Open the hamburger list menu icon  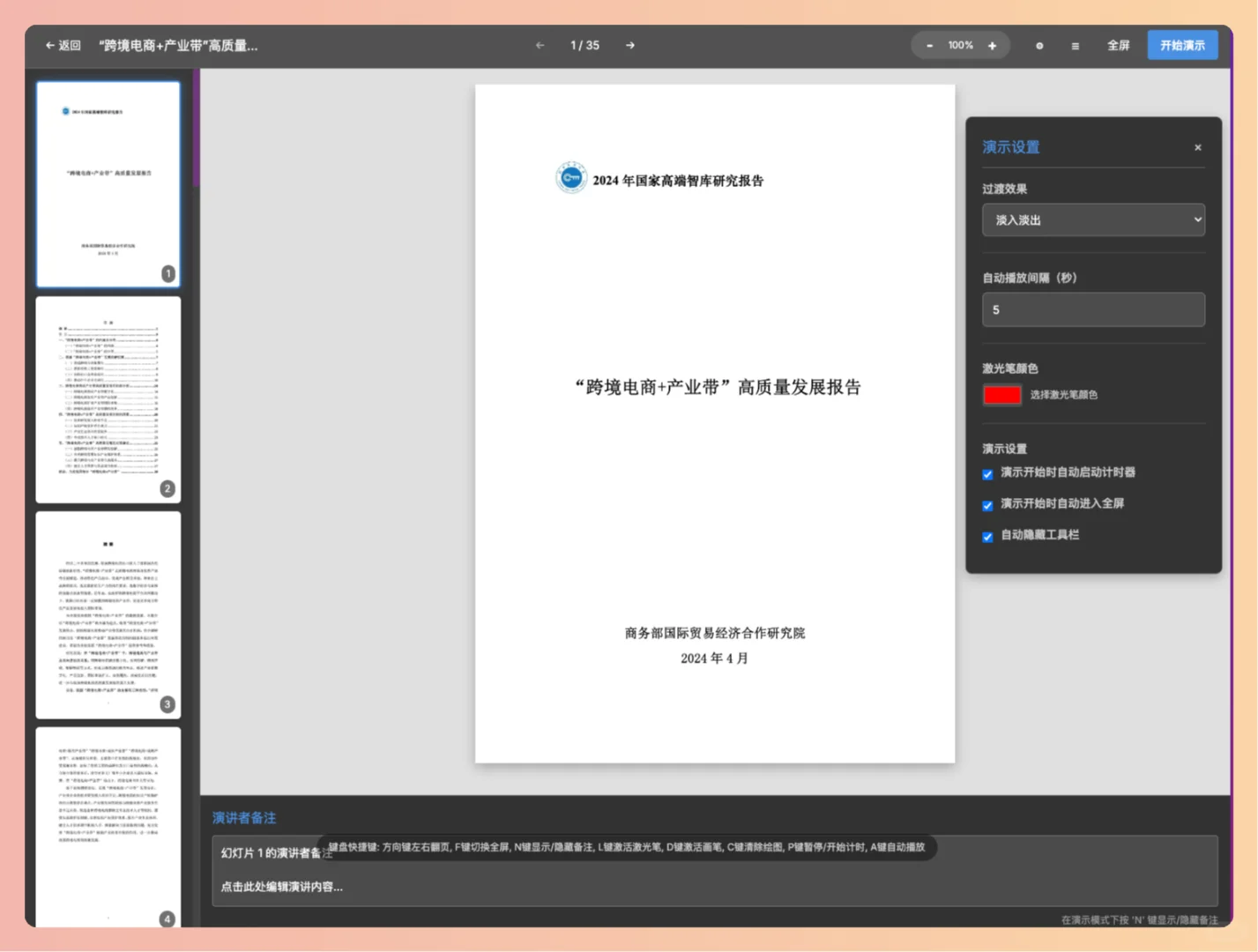(1075, 46)
